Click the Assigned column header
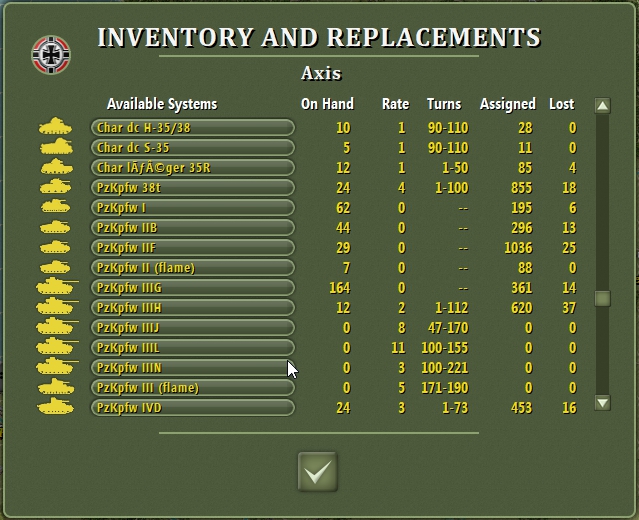Viewport: 639px width, 520px height. (507, 104)
